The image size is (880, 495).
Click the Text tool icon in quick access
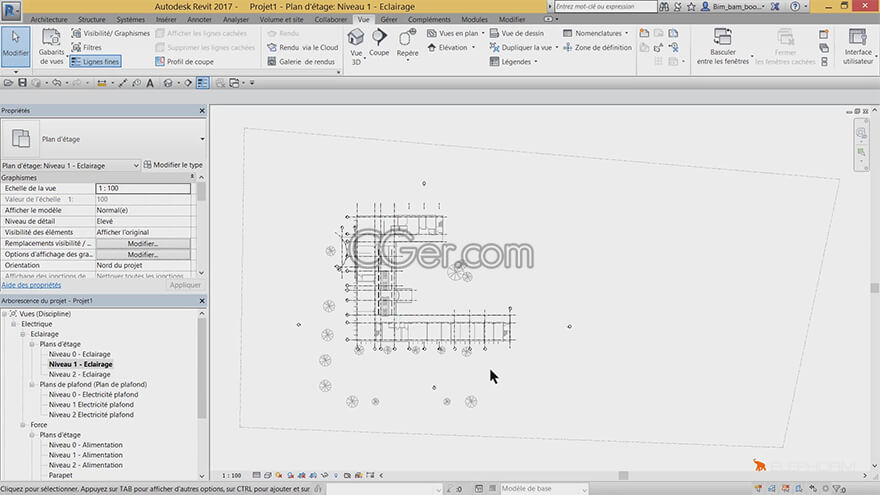click(150, 83)
